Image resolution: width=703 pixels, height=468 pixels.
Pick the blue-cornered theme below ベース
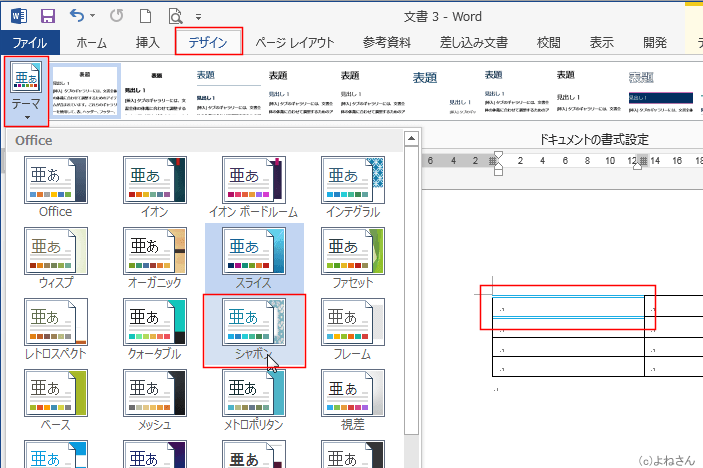pos(56,454)
